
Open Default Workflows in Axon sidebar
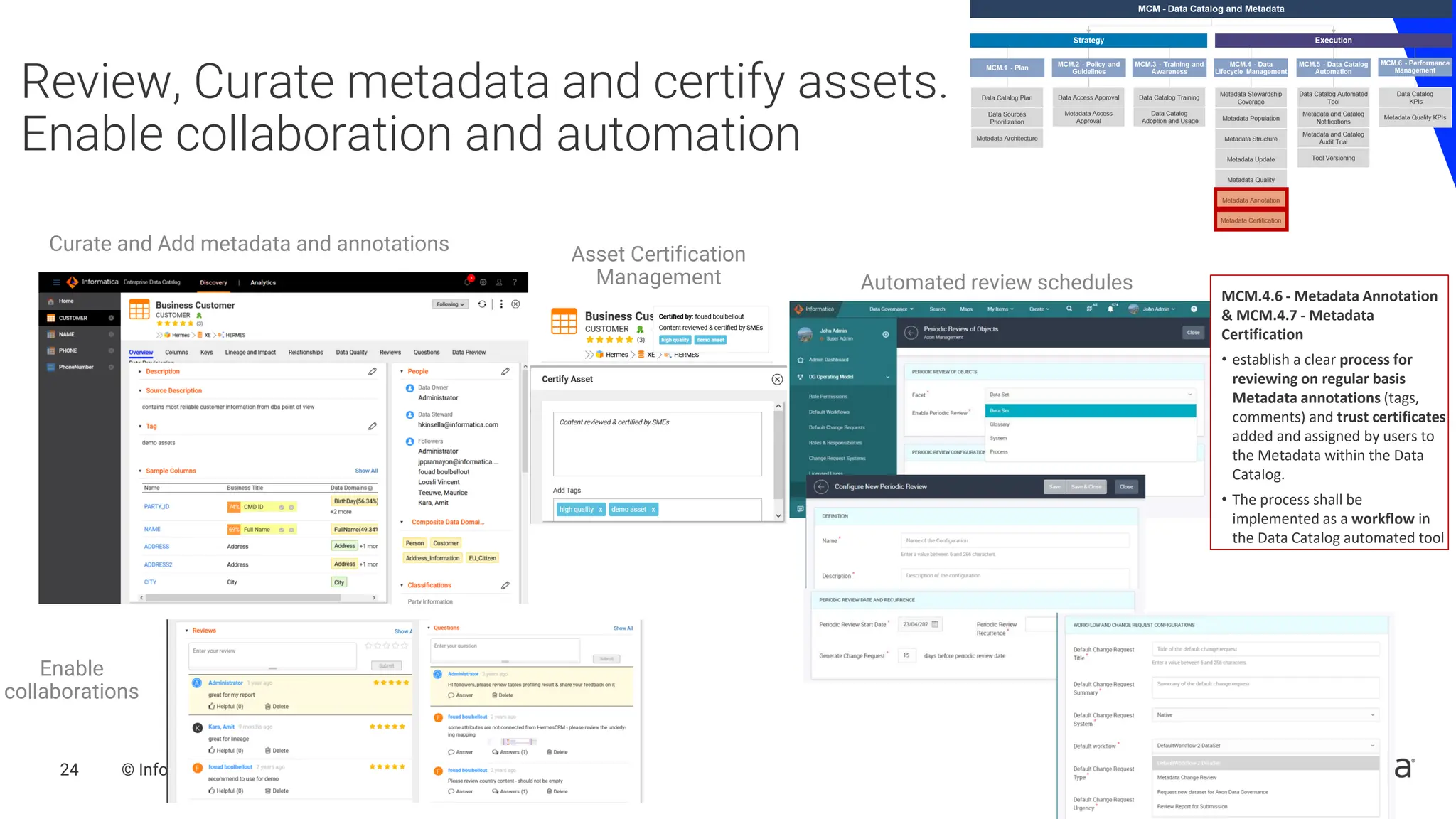point(829,412)
